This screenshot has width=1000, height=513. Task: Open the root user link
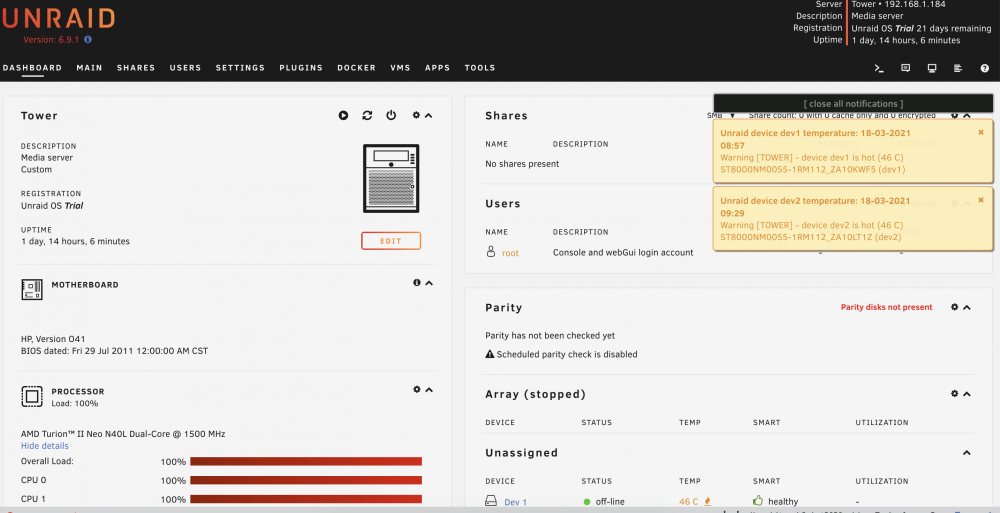(510, 253)
